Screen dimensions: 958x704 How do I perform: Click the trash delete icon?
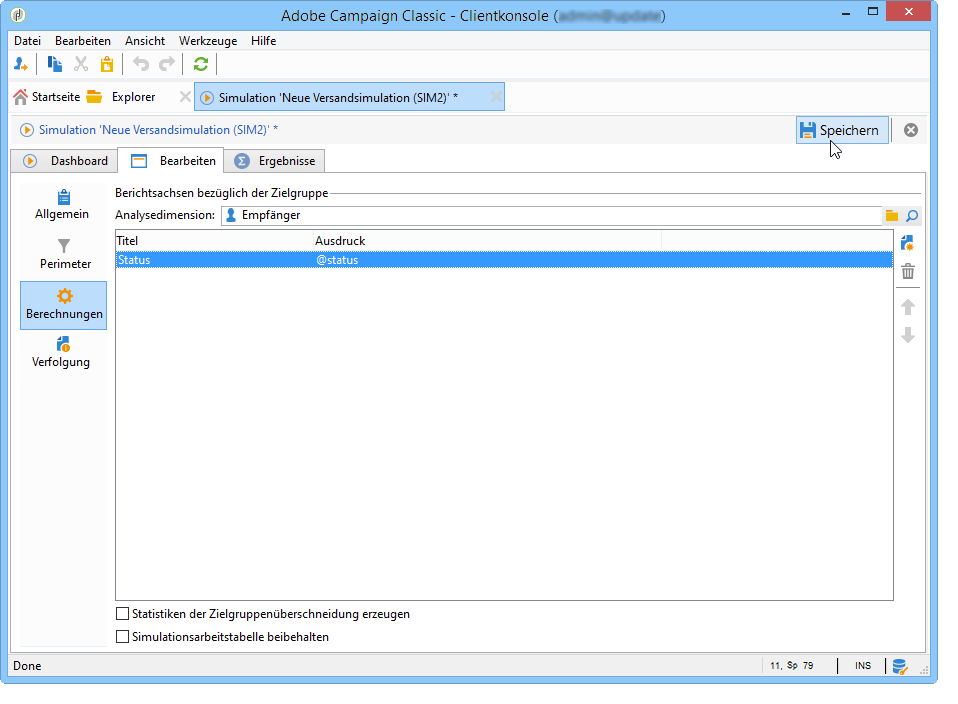coord(908,271)
